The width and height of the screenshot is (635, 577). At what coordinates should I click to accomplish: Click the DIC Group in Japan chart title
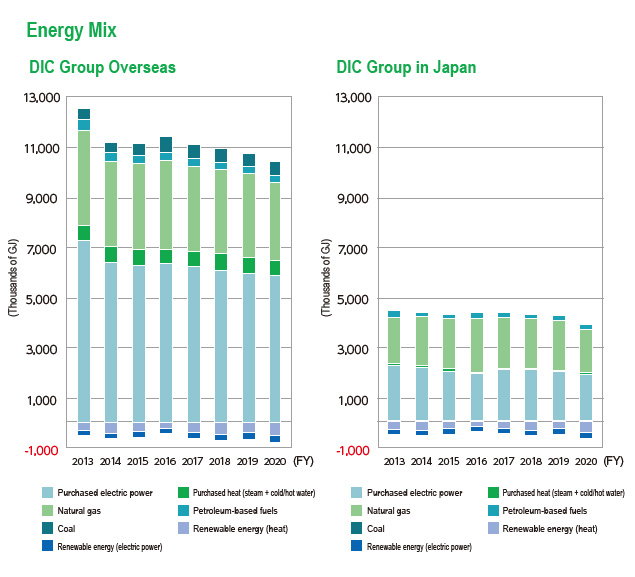406,67
